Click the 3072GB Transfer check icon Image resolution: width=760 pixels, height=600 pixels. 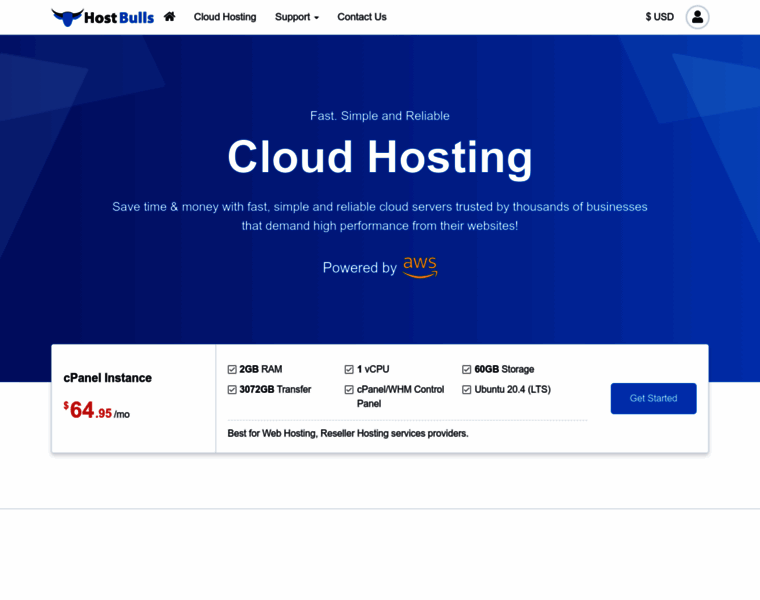click(232, 390)
